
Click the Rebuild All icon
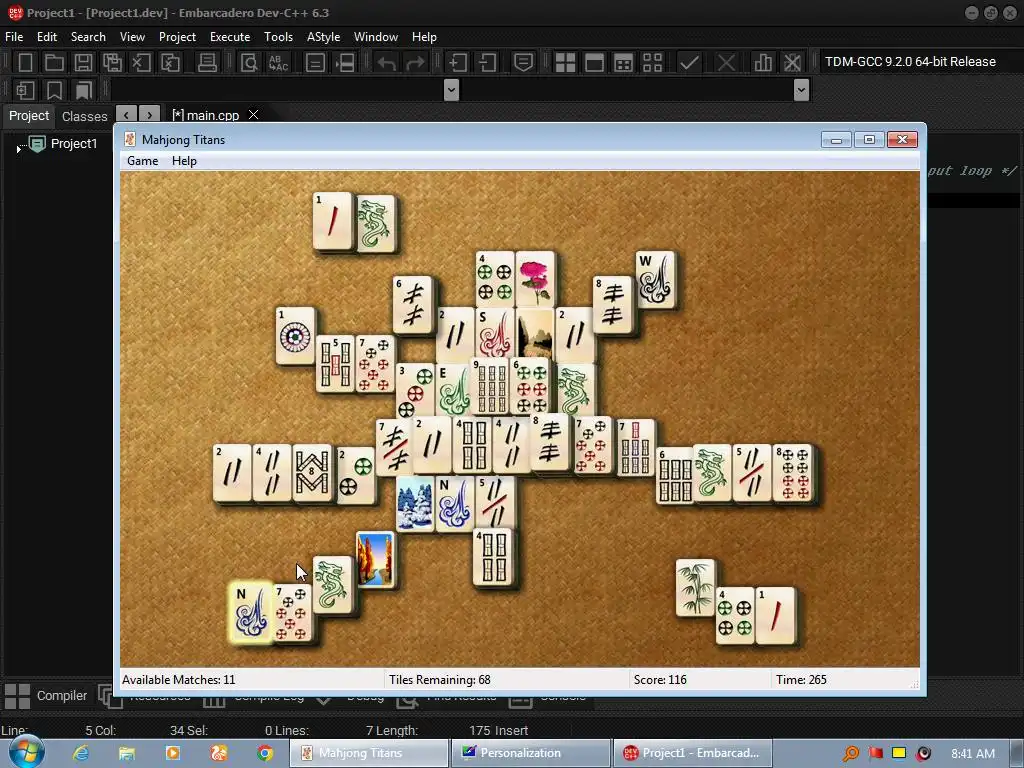(652, 62)
